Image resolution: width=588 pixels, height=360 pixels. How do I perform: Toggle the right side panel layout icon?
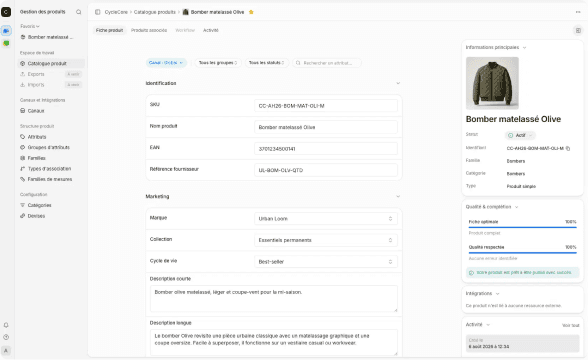578,30
